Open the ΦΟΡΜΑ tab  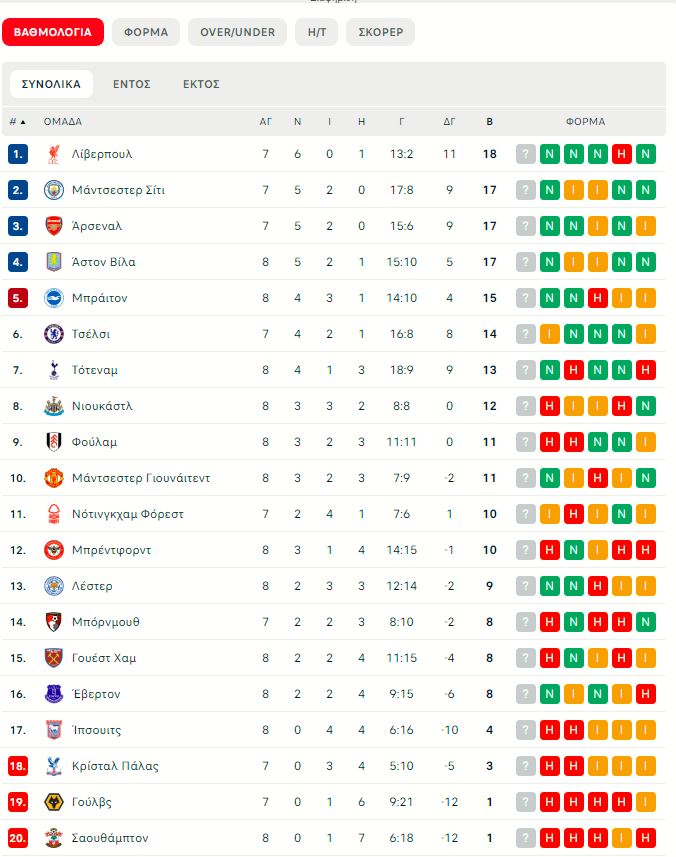pos(146,32)
